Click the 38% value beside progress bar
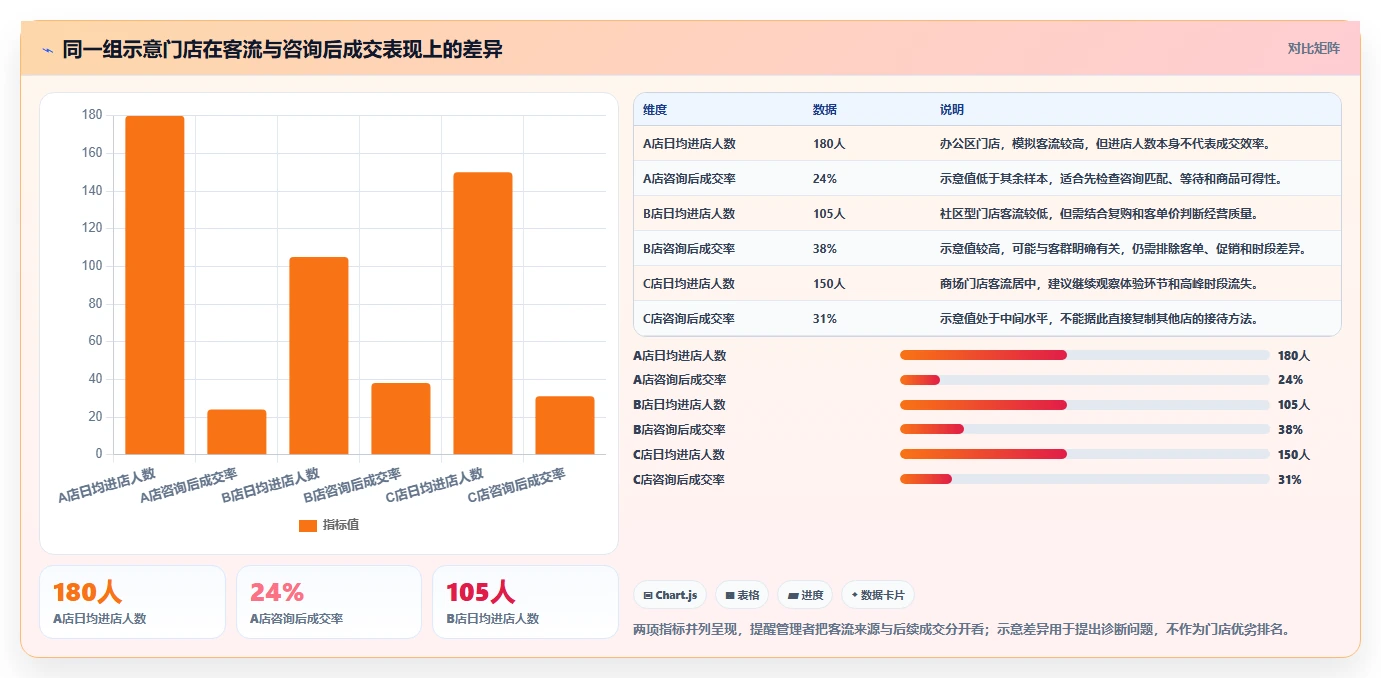 (1290, 430)
